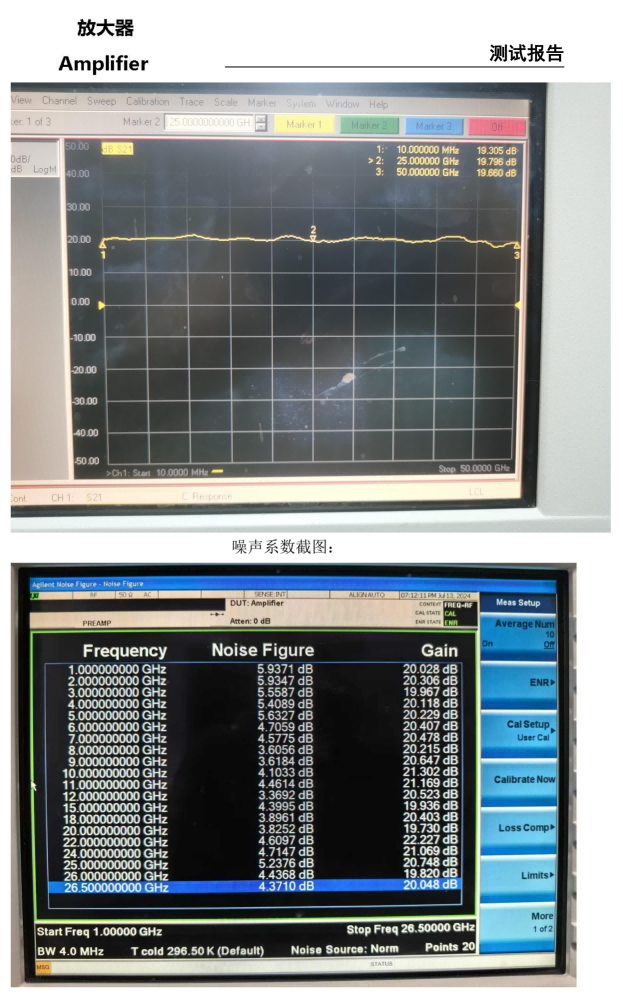
Task: Click the yellow Marker 1 button
Action: [x=304, y=125]
